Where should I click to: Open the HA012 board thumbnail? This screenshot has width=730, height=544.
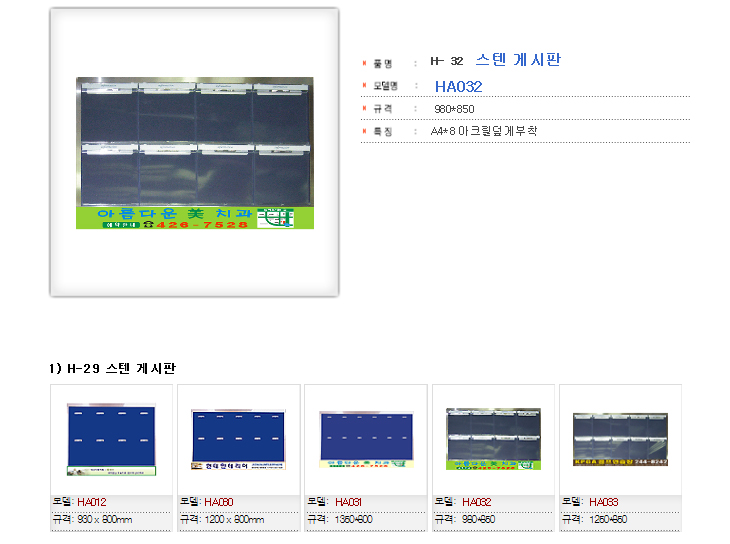click(x=111, y=439)
